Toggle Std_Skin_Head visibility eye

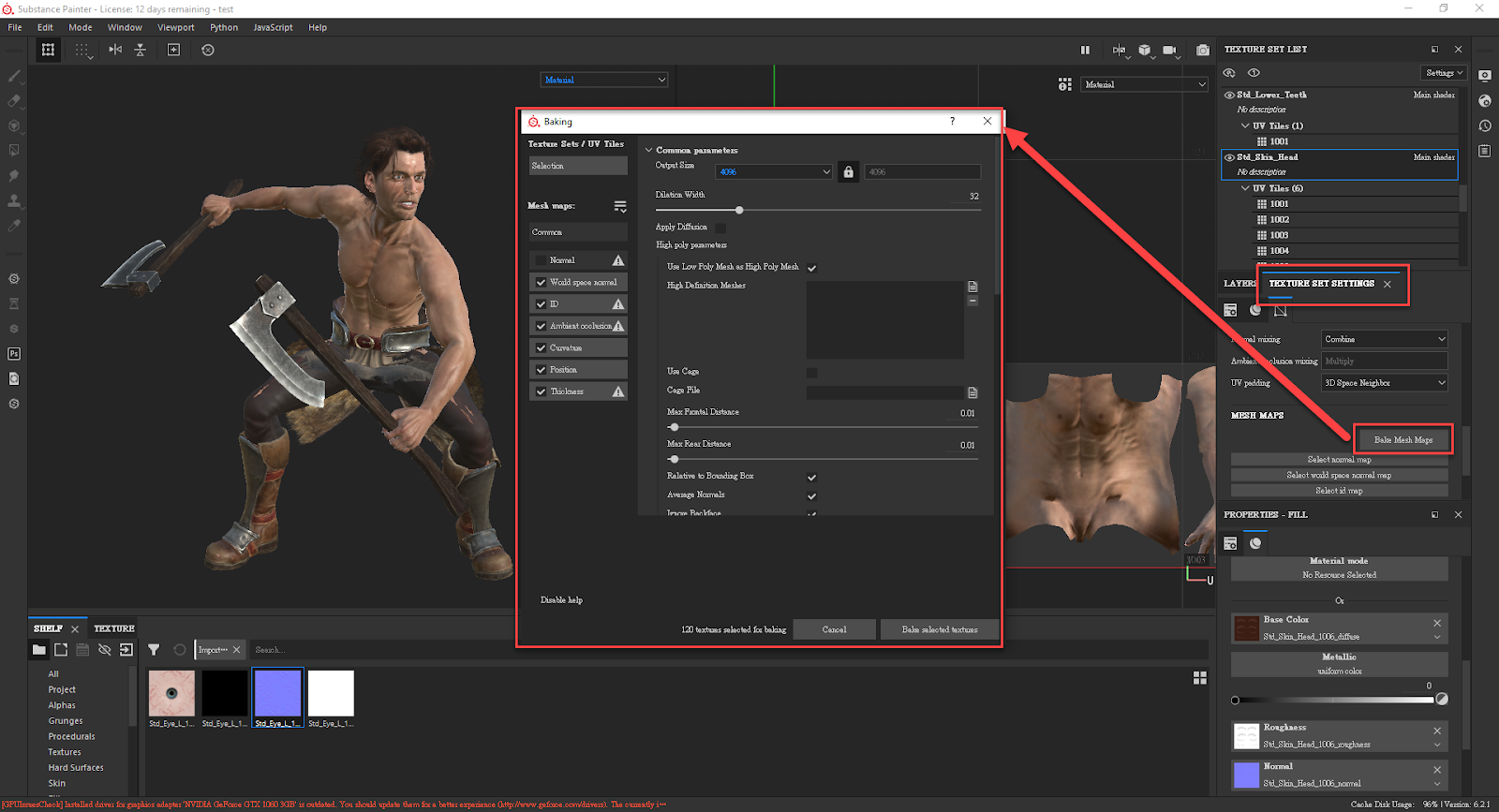click(x=1229, y=157)
